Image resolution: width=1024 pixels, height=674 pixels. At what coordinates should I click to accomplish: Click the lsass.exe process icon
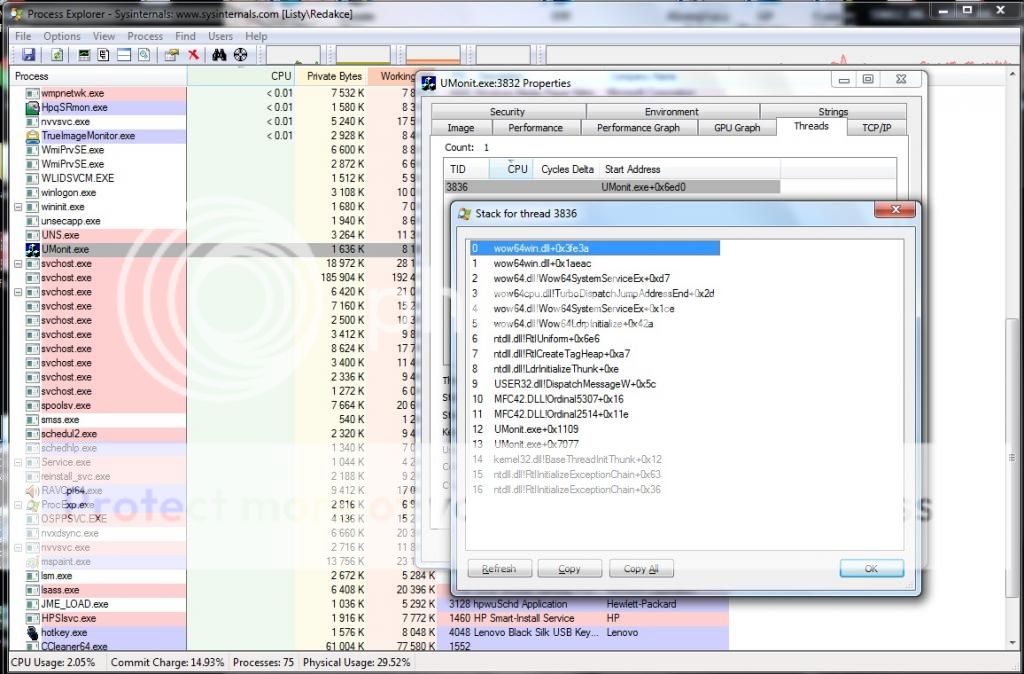click(x=33, y=590)
